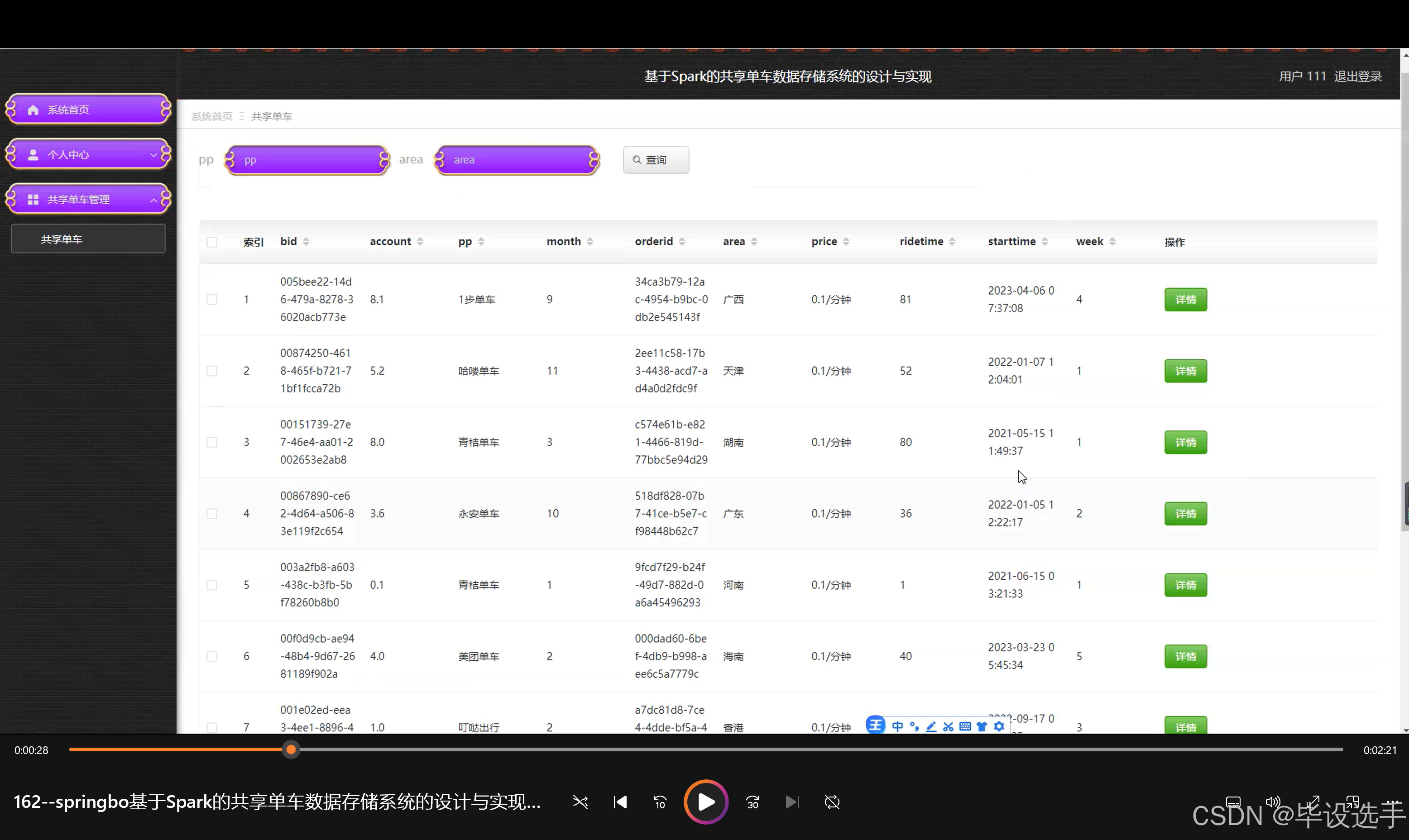Click in the pp filter input field

(307, 160)
